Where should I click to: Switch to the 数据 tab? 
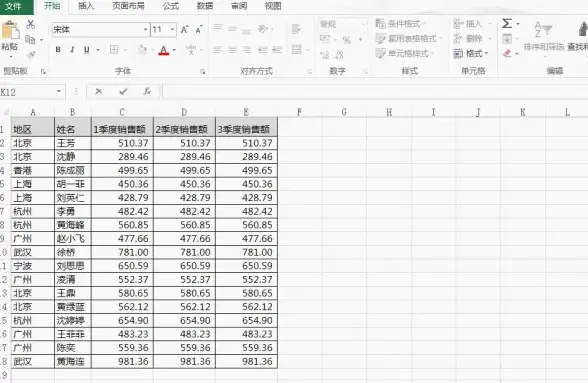205,6
